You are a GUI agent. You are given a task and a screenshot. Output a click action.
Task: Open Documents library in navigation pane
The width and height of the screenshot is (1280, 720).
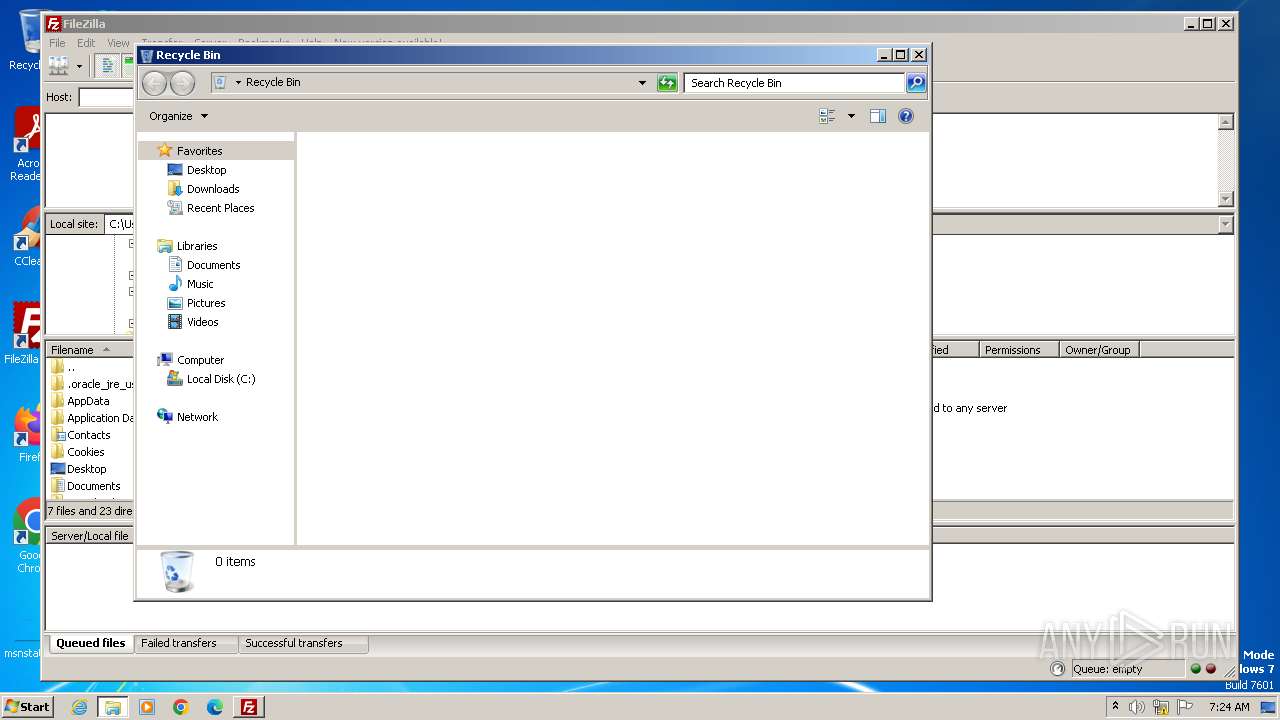point(213,265)
